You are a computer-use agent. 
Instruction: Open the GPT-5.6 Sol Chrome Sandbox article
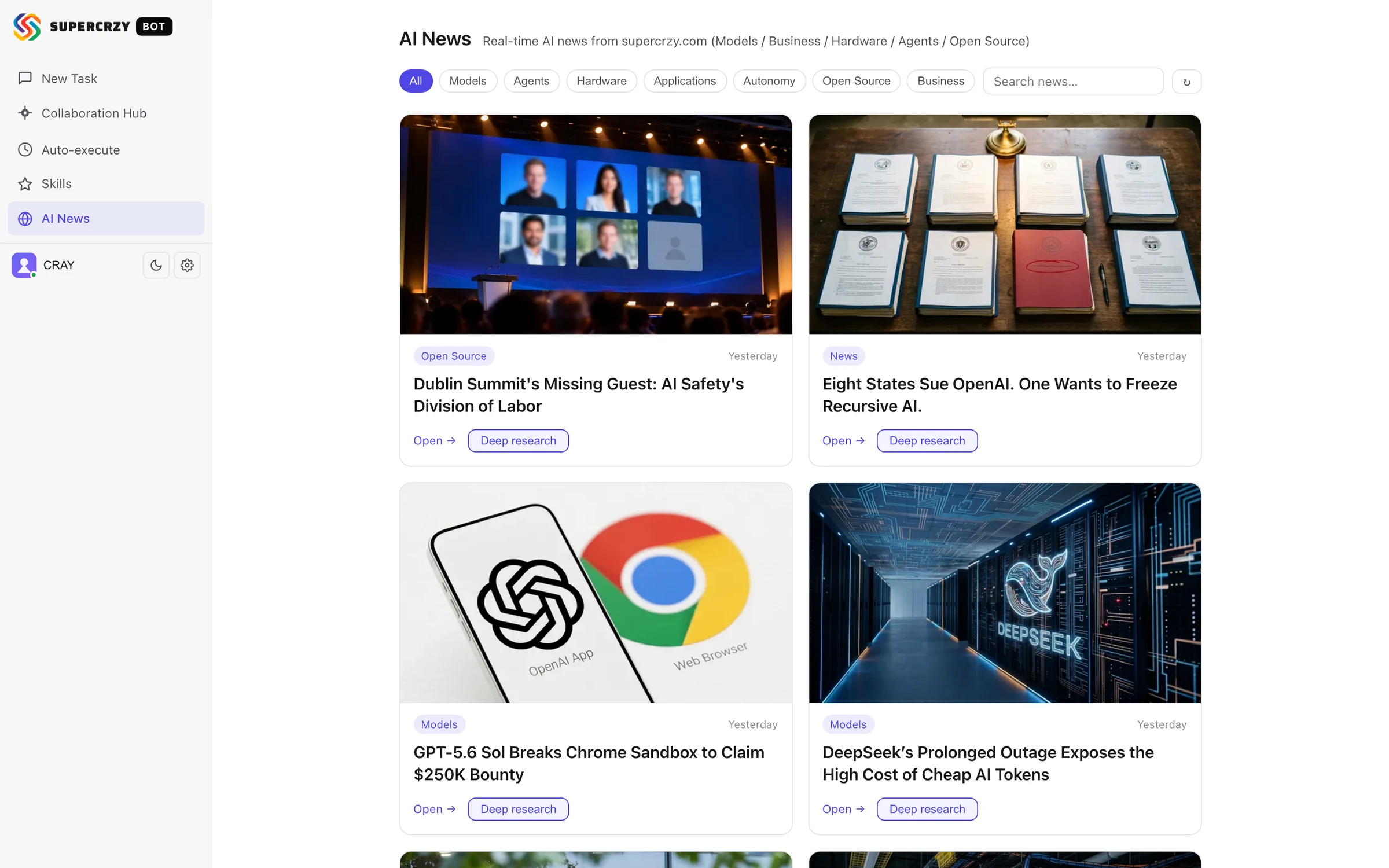[x=434, y=809]
